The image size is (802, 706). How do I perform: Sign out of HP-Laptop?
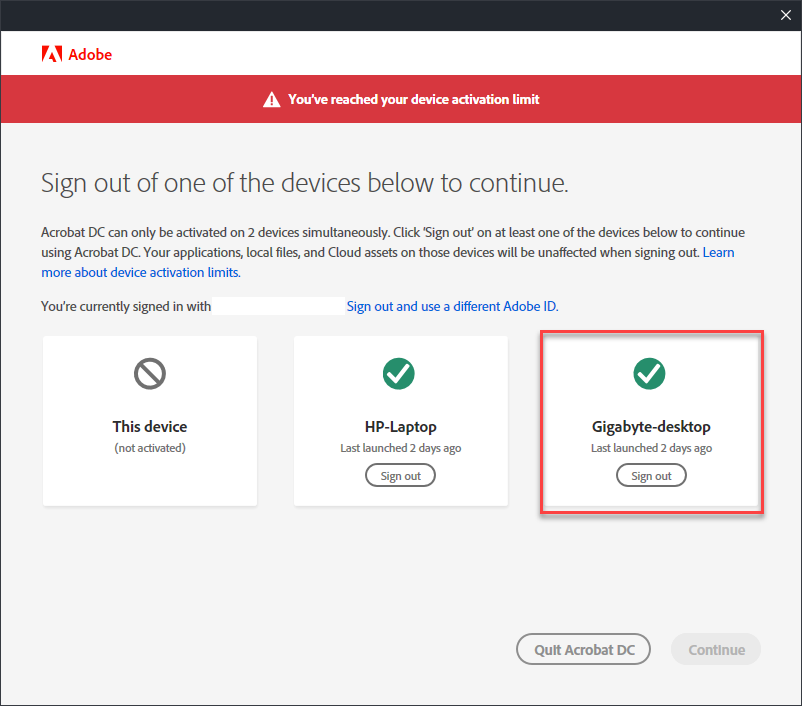pyautogui.click(x=400, y=475)
